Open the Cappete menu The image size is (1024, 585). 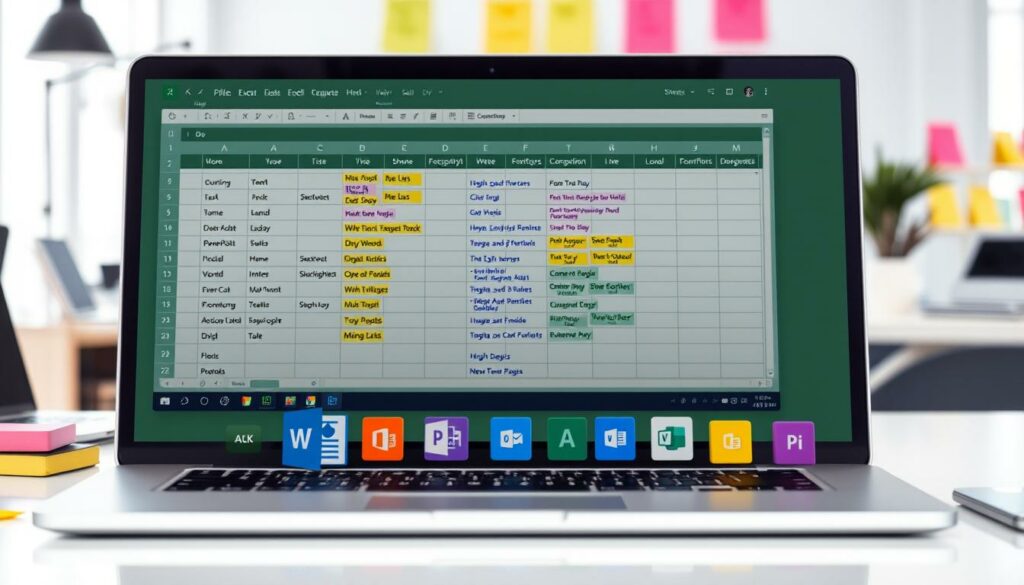click(325, 93)
